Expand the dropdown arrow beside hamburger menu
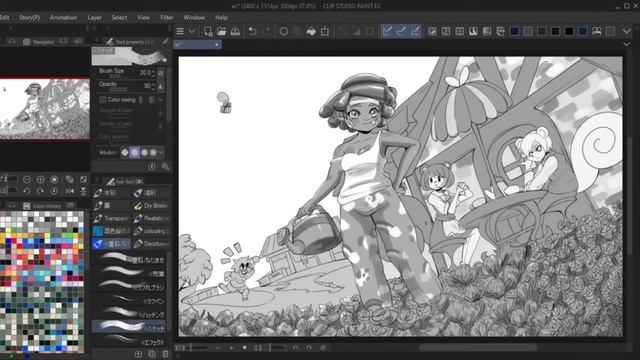The height and width of the screenshot is (360, 640). point(191,31)
